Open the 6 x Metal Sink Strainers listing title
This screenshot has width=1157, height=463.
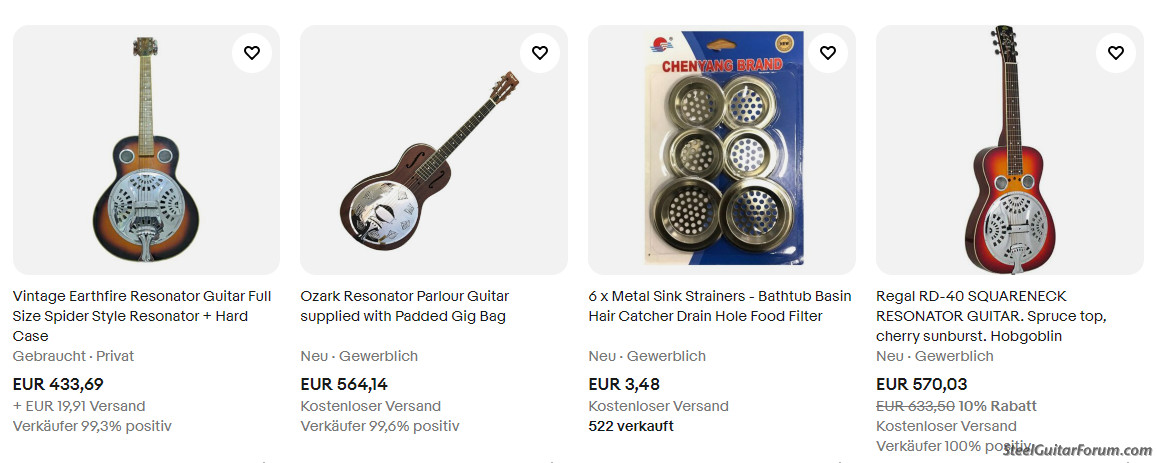(719, 306)
